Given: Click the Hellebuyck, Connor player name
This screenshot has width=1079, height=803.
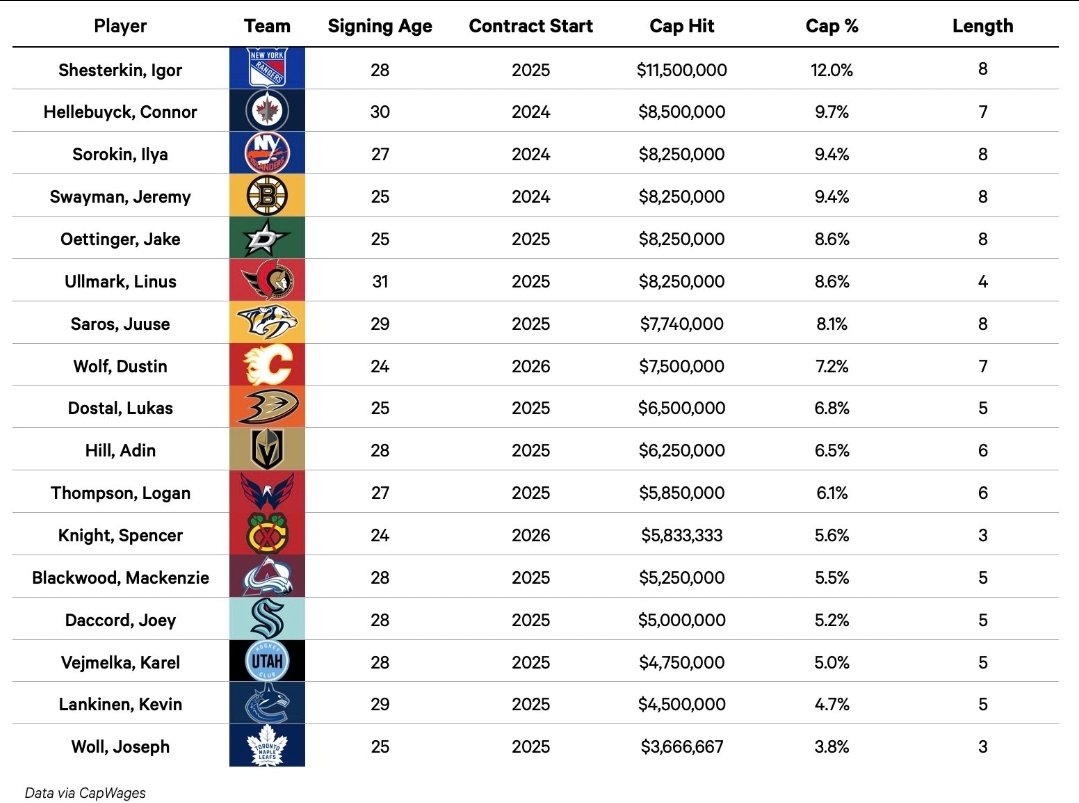Looking at the screenshot, I should point(120,112).
